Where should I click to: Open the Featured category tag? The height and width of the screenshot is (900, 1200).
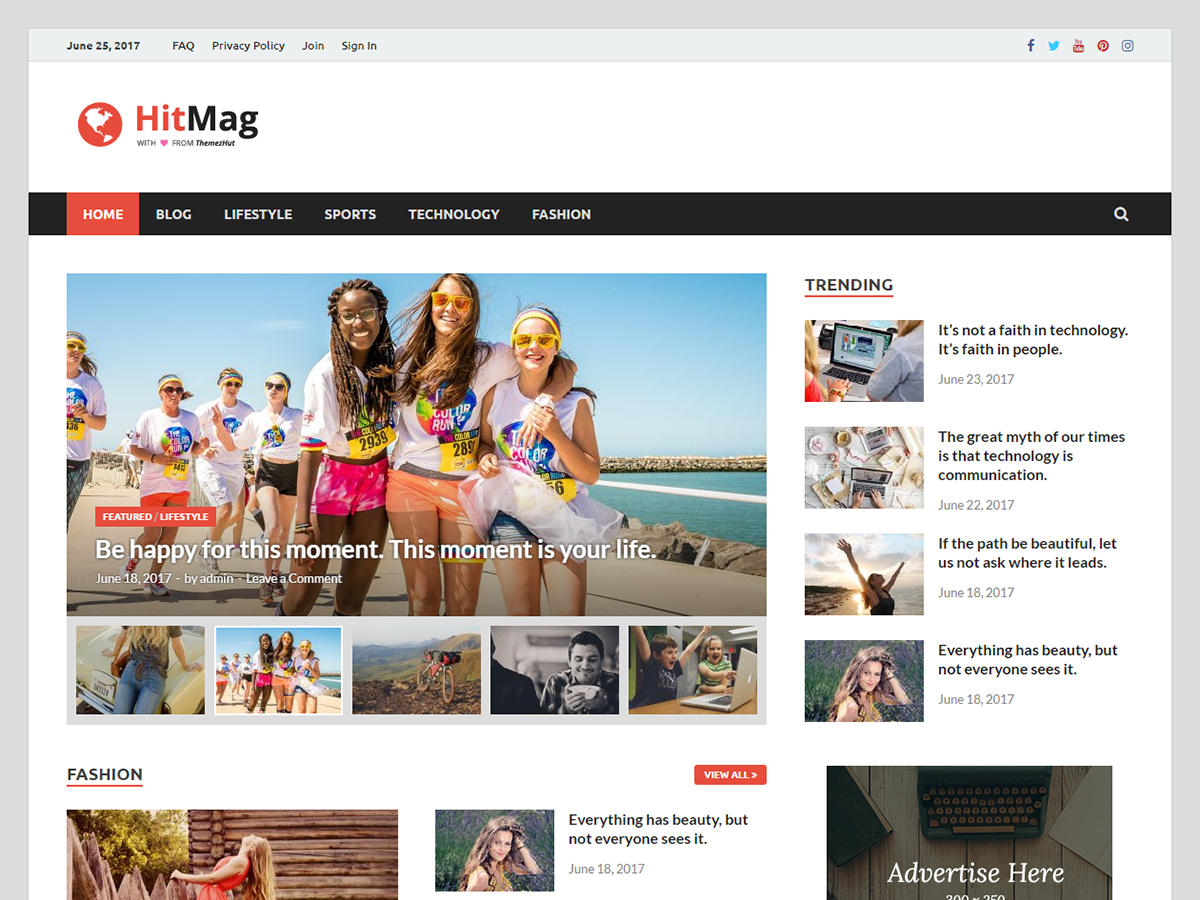tap(127, 517)
